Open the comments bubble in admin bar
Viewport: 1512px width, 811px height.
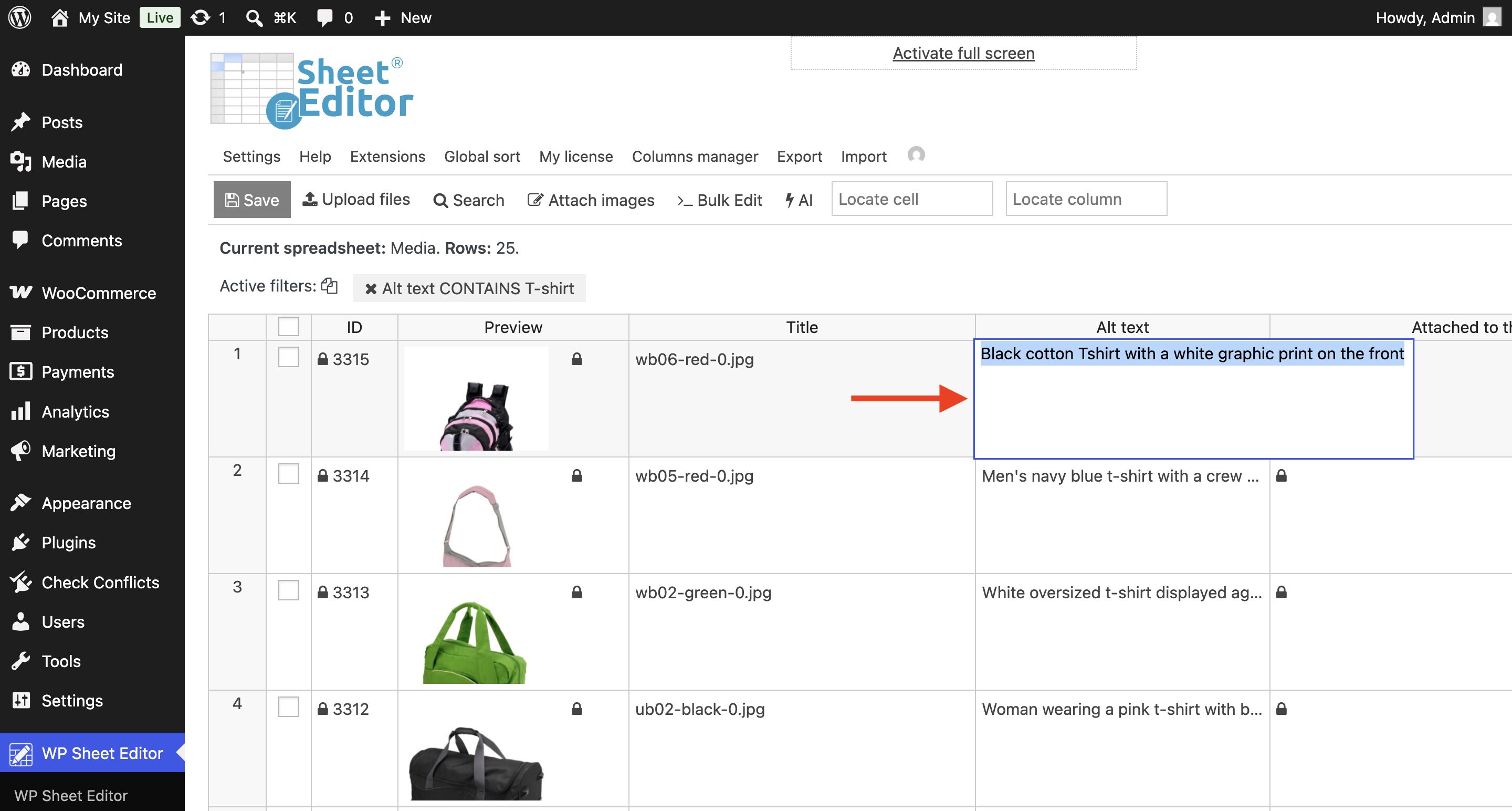[x=324, y=18]
